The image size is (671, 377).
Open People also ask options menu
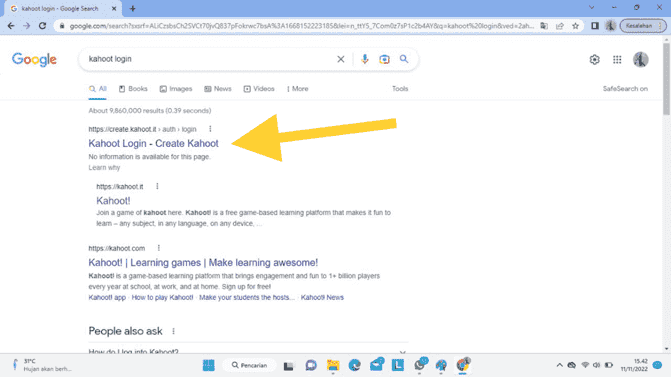(x=173, y=331)
